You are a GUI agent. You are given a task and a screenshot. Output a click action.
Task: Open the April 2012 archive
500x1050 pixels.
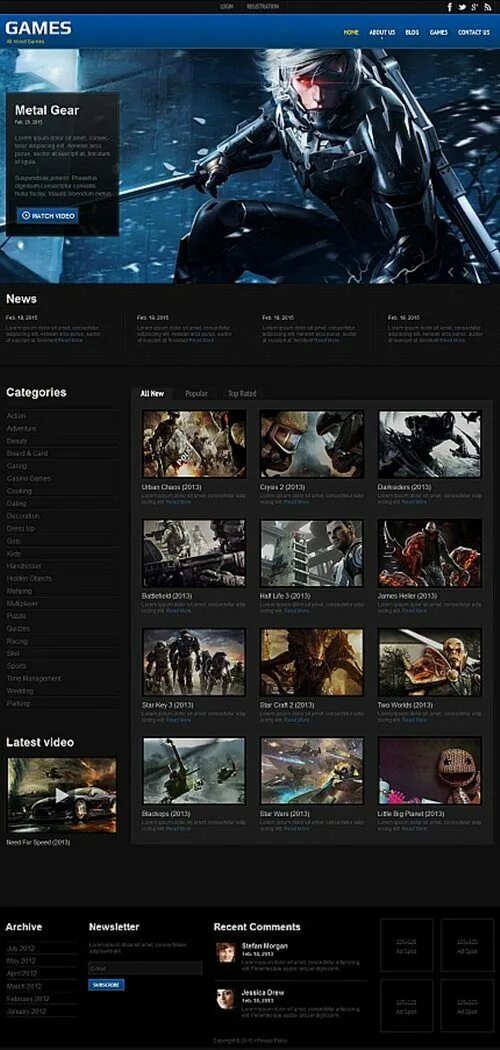click(21, 974)
